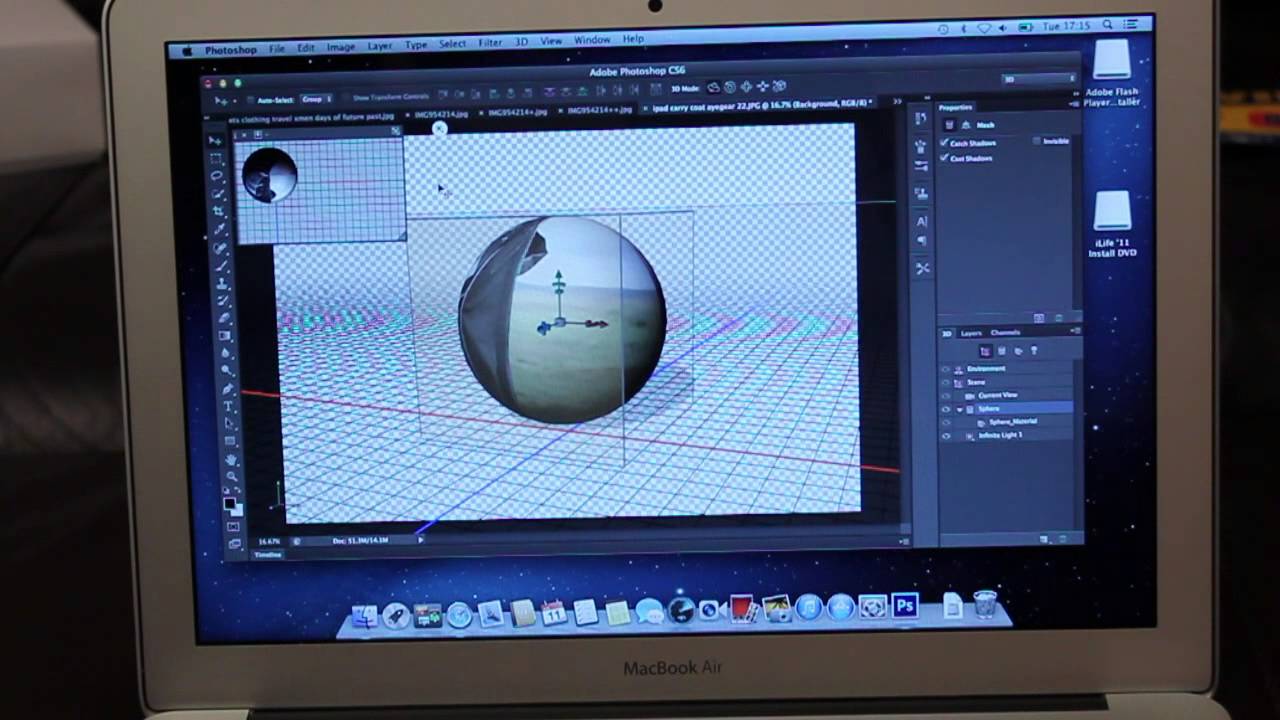Open the Character panel from collapsed dock

pos(922,221)
